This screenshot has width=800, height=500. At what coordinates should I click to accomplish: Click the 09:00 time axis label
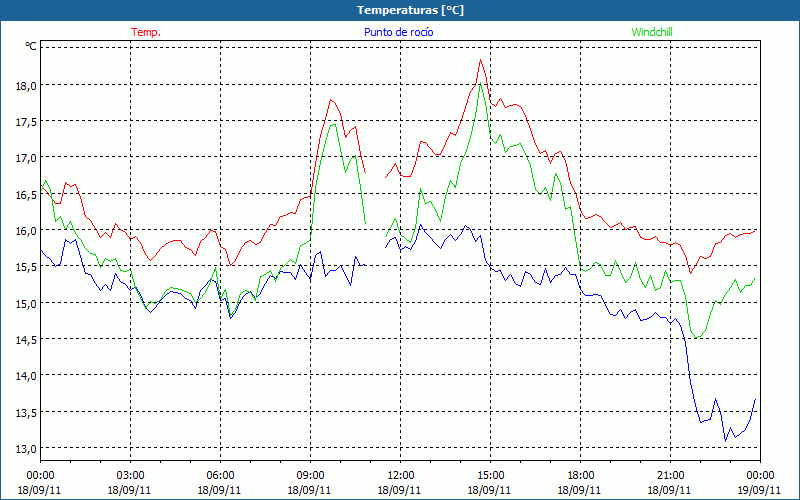coord(310,476)
